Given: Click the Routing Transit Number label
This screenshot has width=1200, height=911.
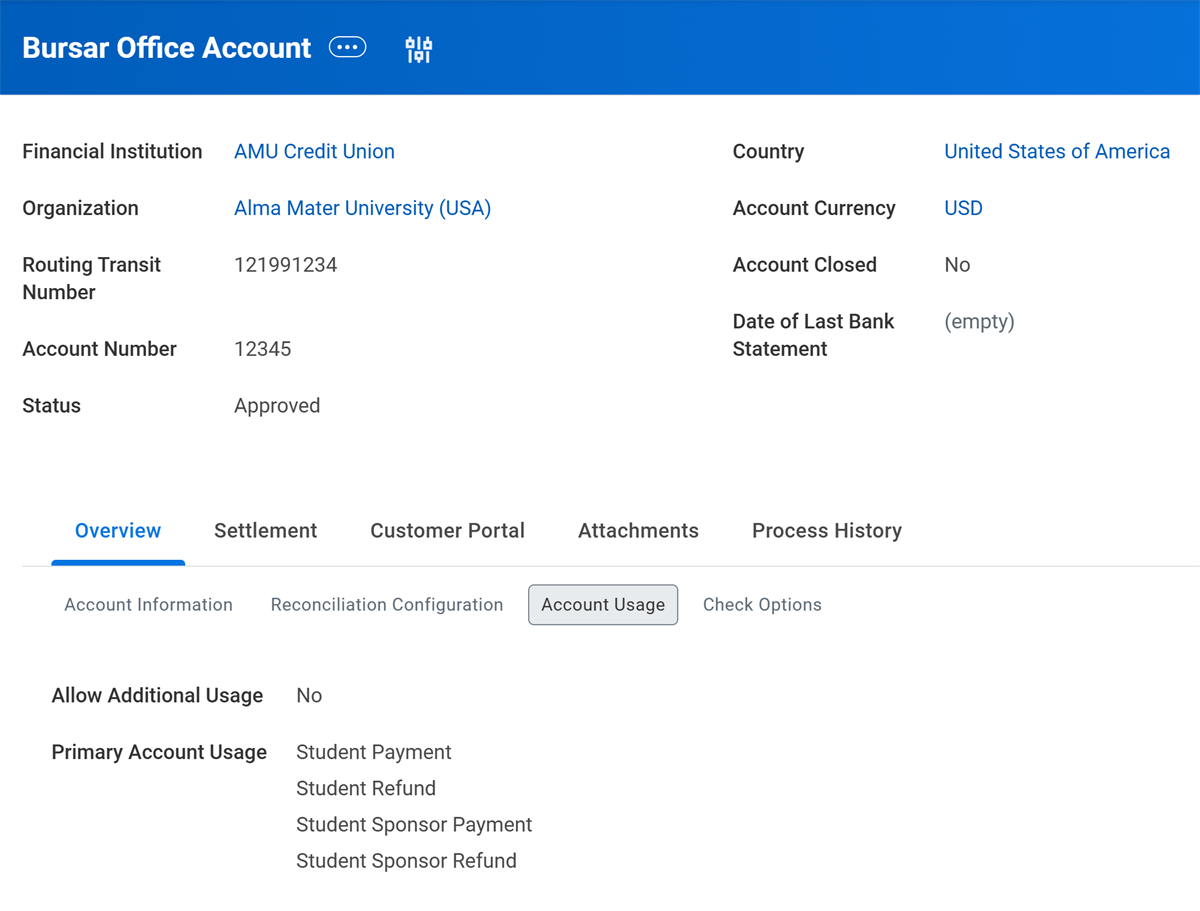Looking at the screenshot, I should pos(92,279).
